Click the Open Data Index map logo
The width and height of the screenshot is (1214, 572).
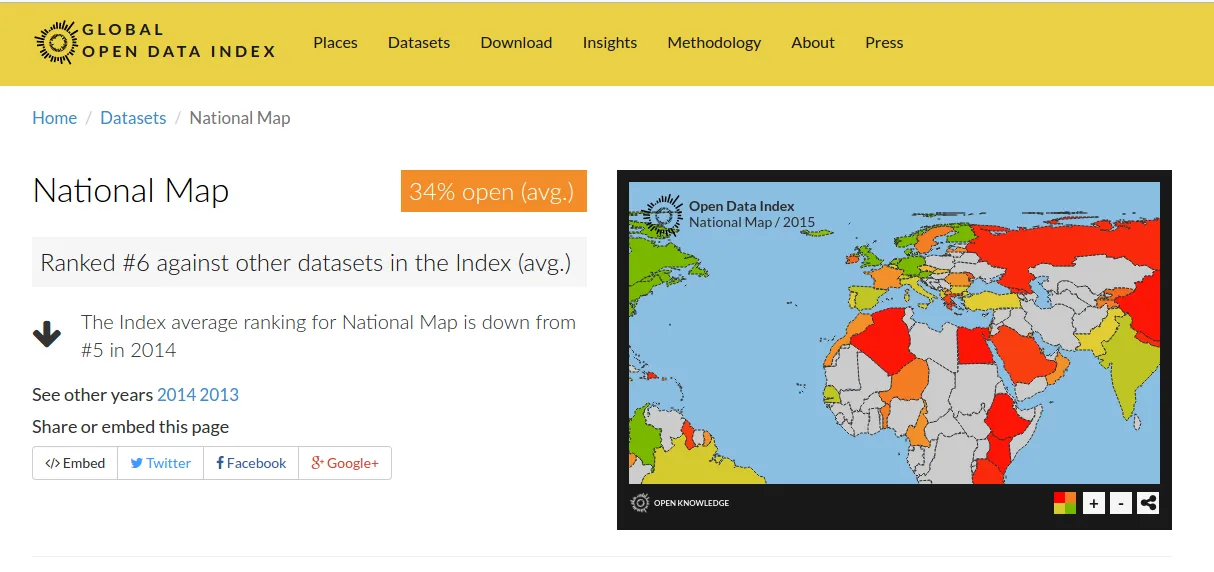pyautogui.click(x=662, y=214)
